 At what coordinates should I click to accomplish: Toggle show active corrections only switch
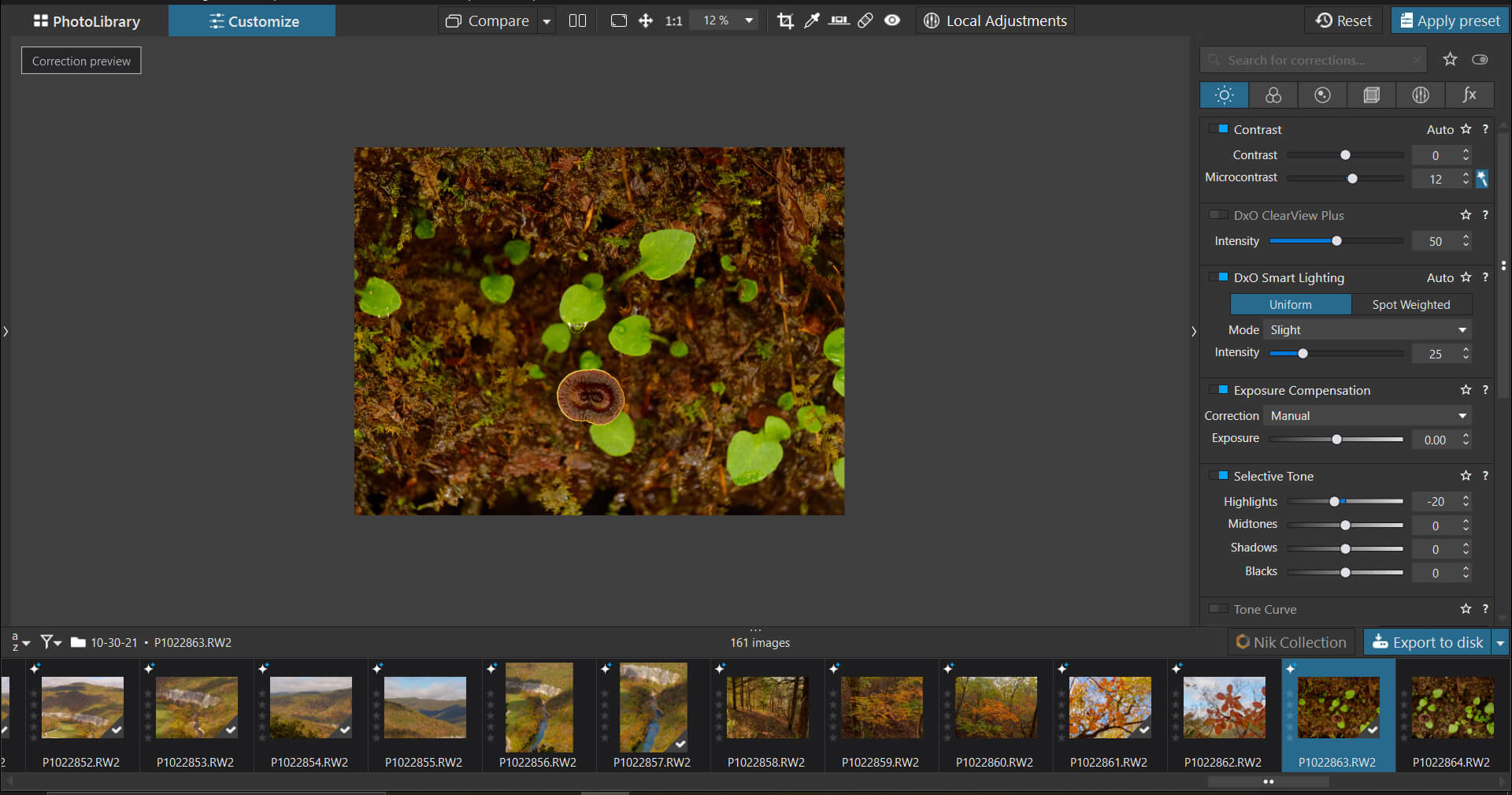point(1480,60)
